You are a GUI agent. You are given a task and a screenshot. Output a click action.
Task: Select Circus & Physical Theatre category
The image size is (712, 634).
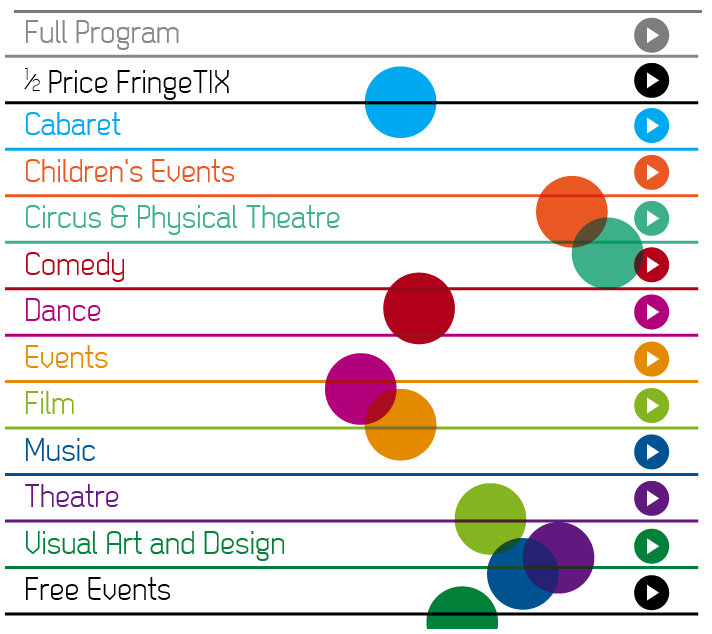point(182,219)
